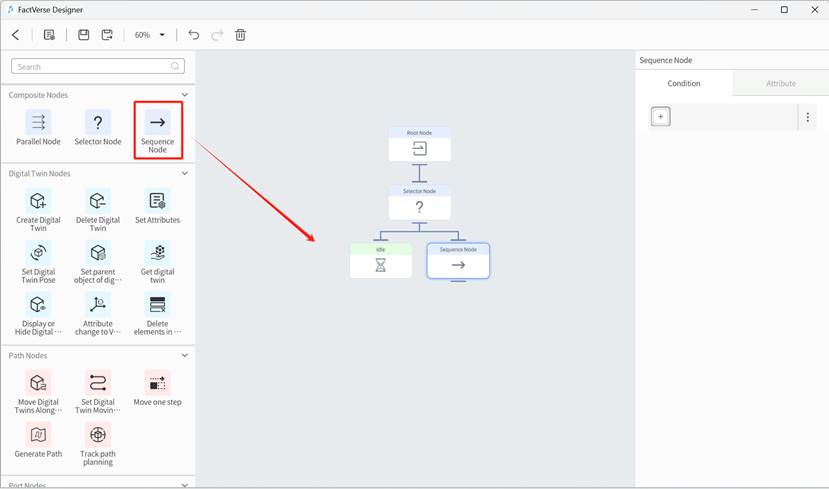Click the Move one step node
This screenshot has height=489, width=829.
coord(157,384)
